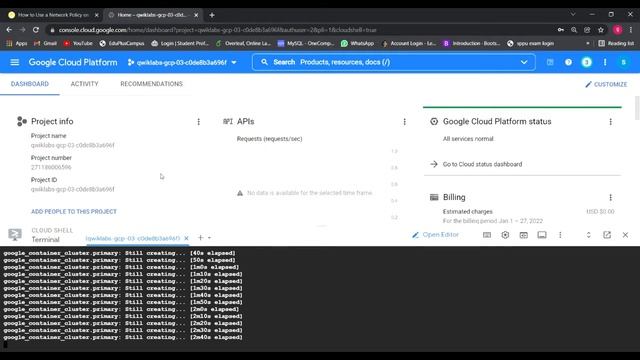
Task: Switch to the ACTIVITY tab
Action: [x=84, y=84]
